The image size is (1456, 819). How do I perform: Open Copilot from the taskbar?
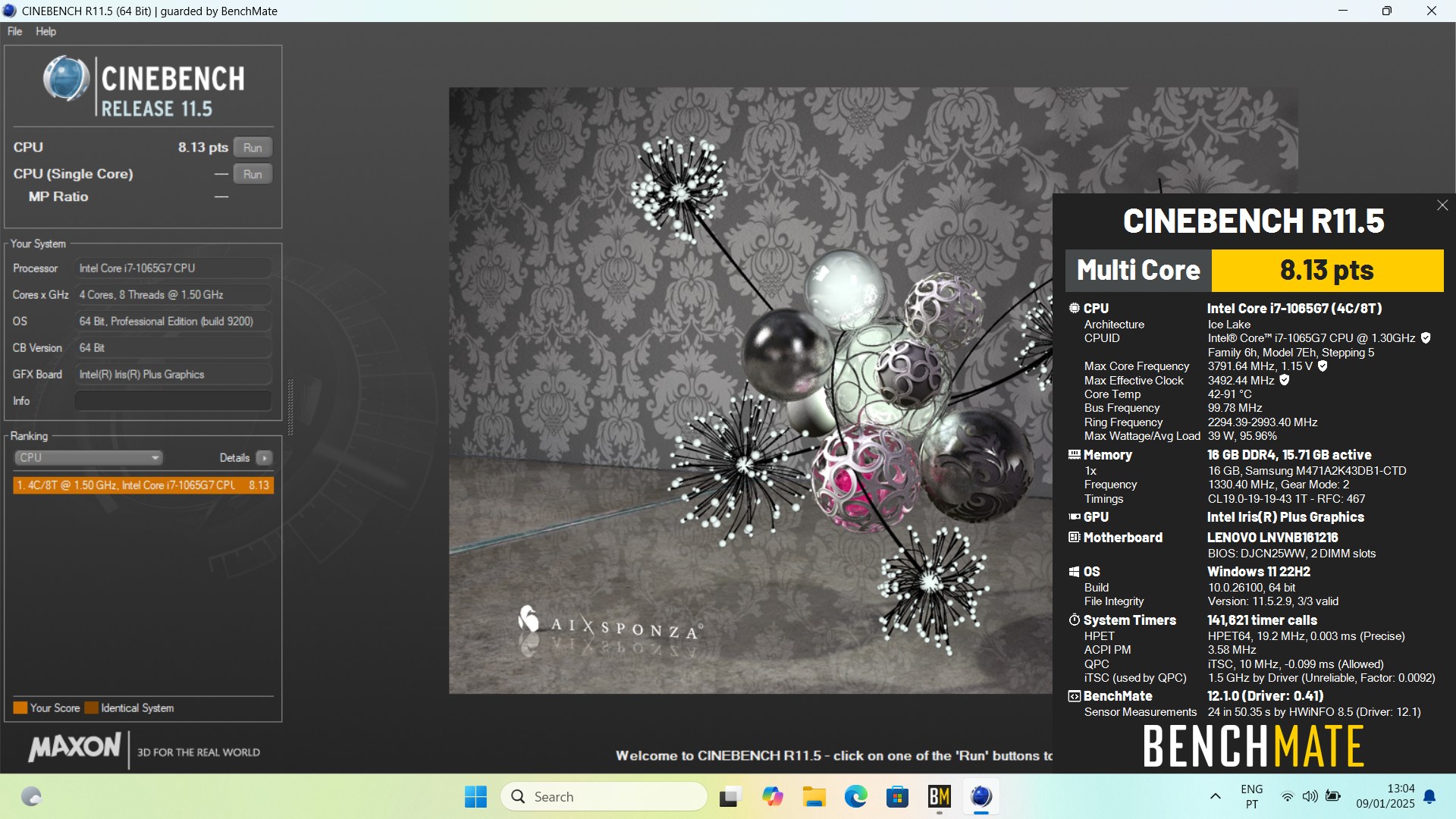772,796
